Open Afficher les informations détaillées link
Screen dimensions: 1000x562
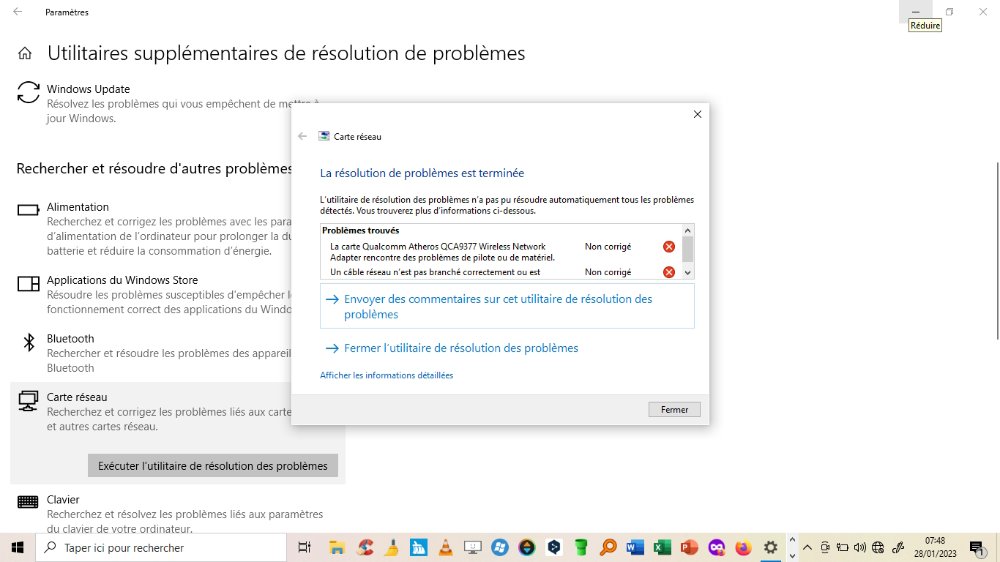click(386, 375)
